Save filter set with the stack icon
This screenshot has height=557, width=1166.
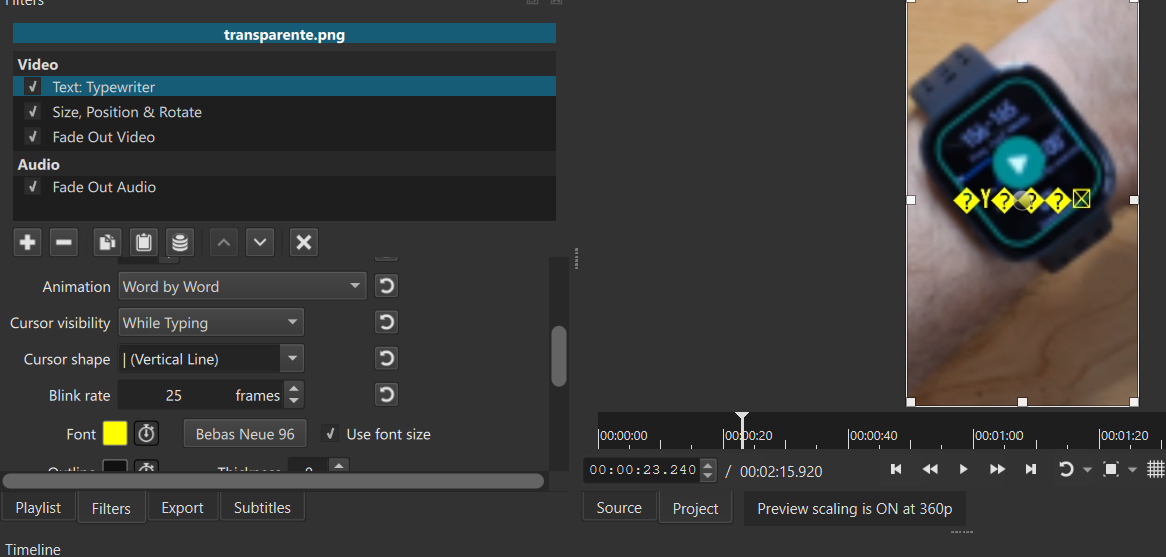pyautogui.click(x=180, y=242)
